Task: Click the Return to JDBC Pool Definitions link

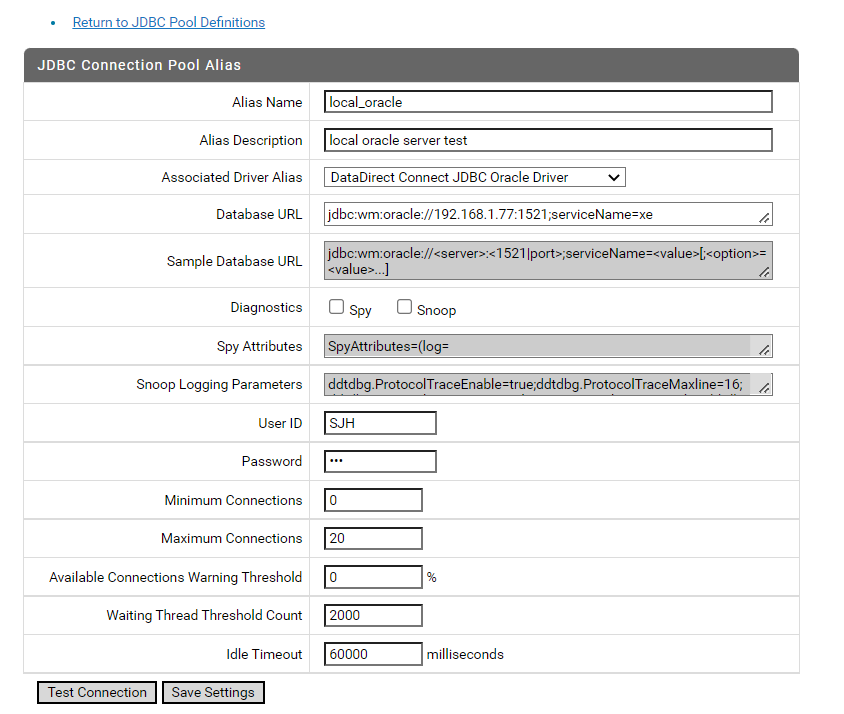Action: 168,22
